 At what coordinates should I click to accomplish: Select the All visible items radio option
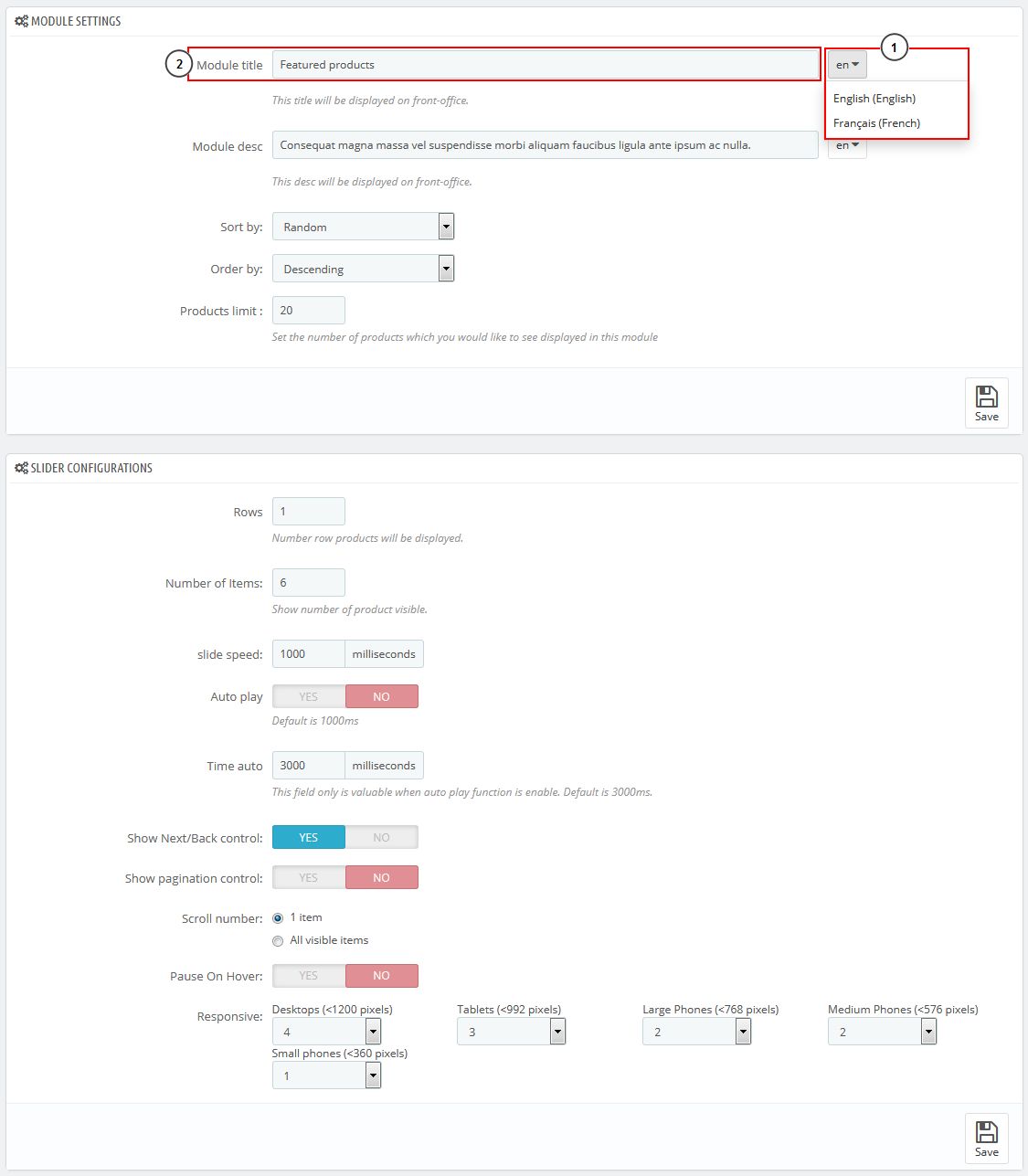click(x=278, y=941)
